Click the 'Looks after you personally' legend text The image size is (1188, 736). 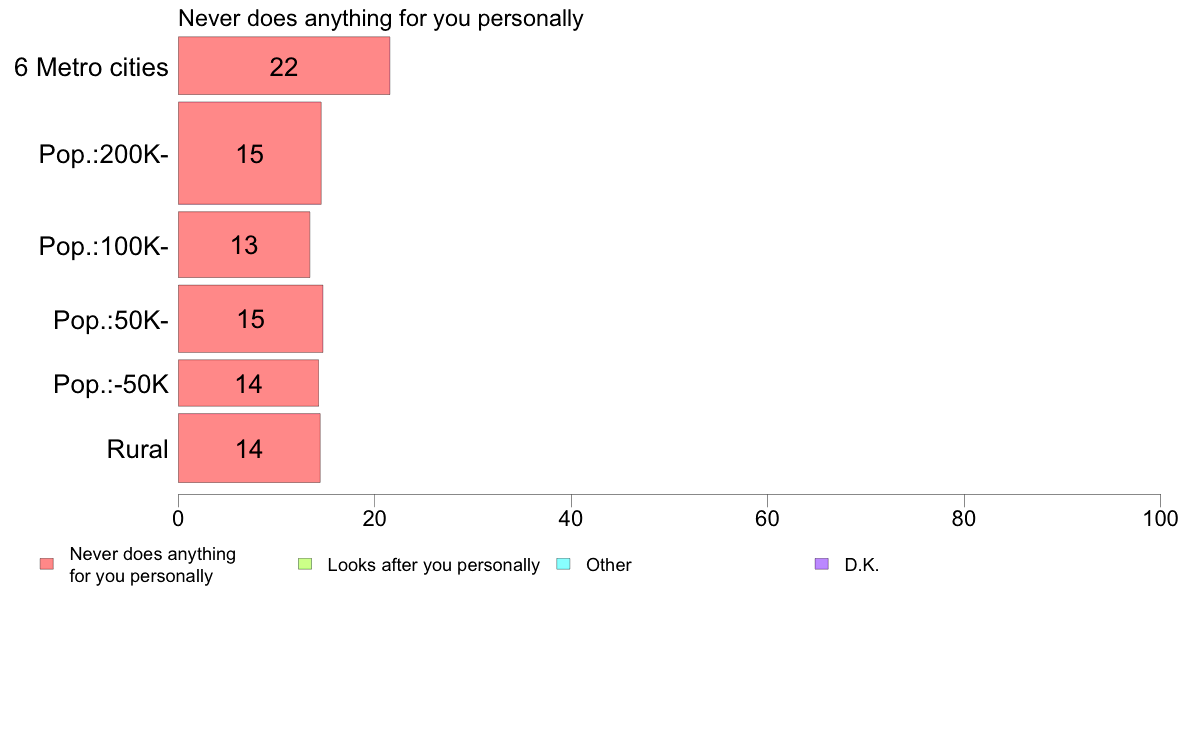pos(433,565)
